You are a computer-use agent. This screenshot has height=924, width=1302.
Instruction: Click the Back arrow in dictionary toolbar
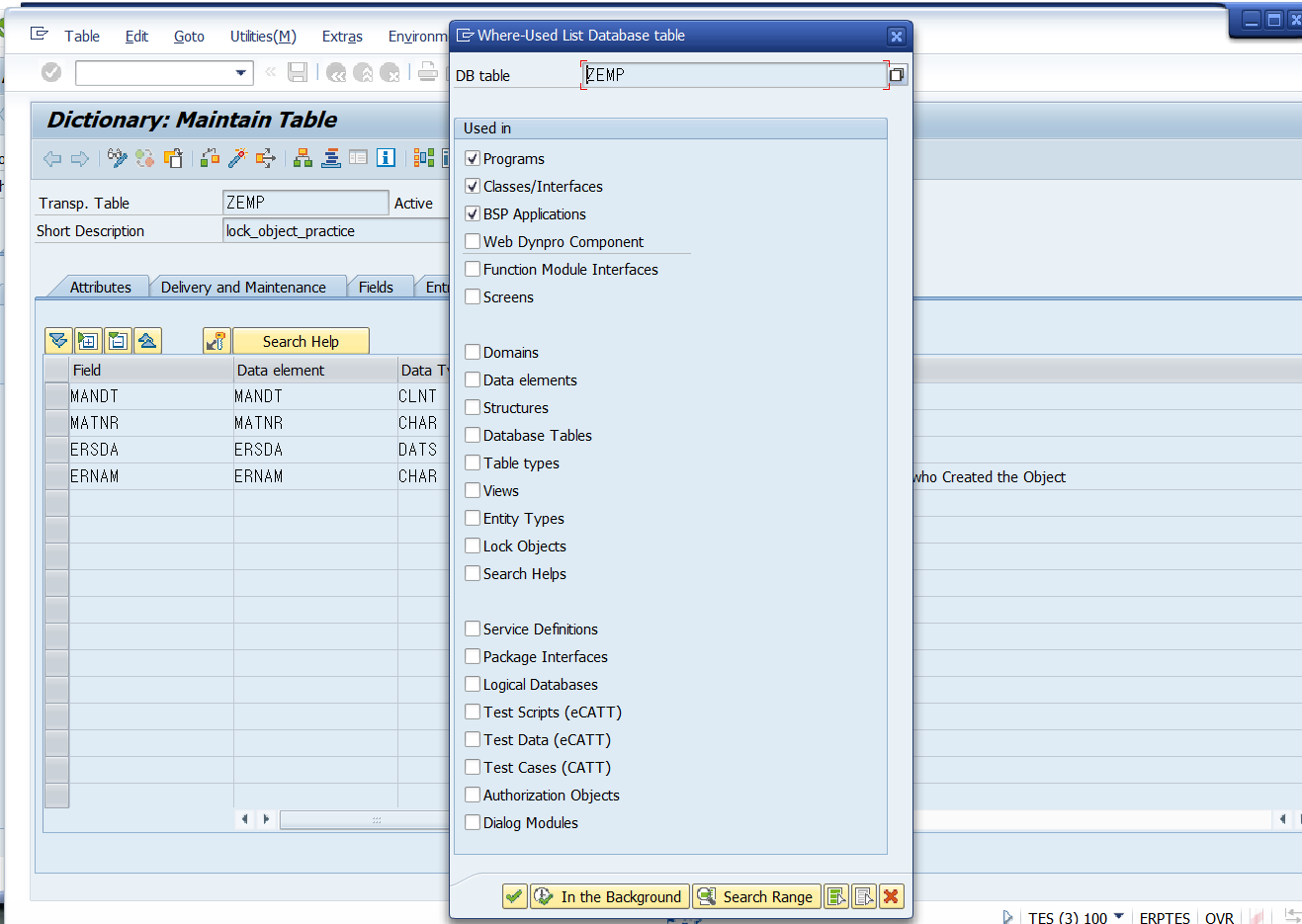52,158
